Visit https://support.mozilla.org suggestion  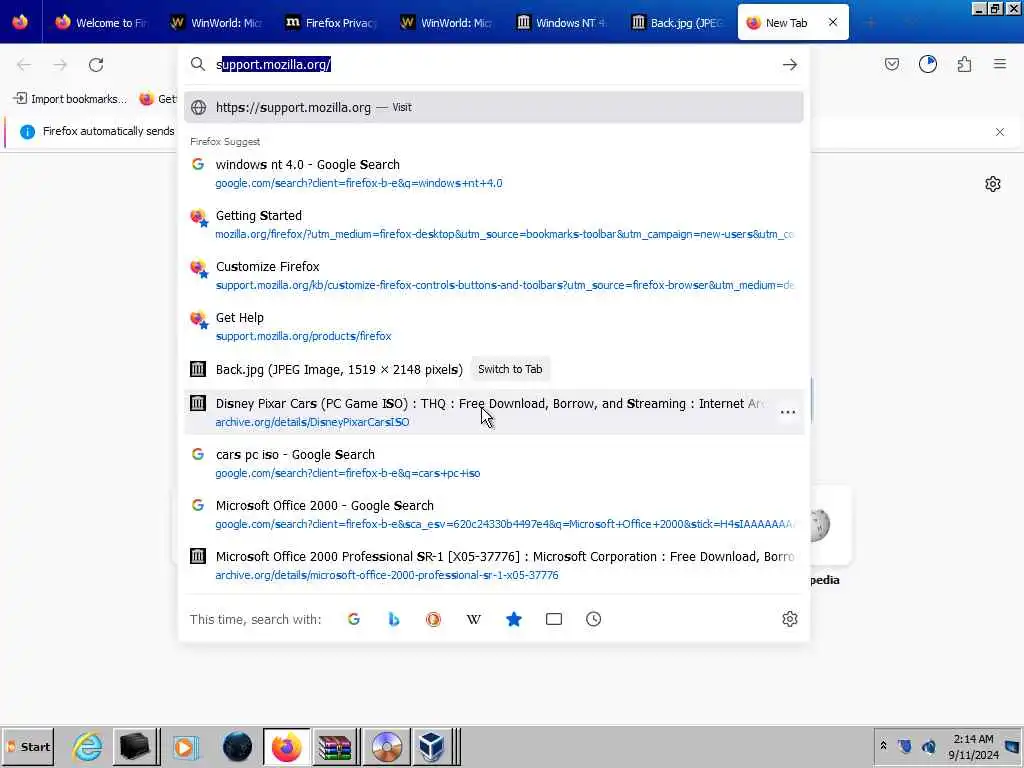[494, 107]
